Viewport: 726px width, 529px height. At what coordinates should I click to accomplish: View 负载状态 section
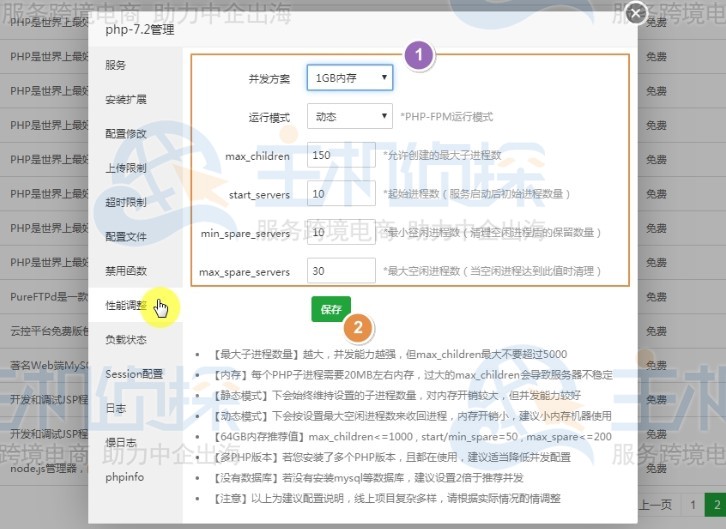[x=126, y=339]
